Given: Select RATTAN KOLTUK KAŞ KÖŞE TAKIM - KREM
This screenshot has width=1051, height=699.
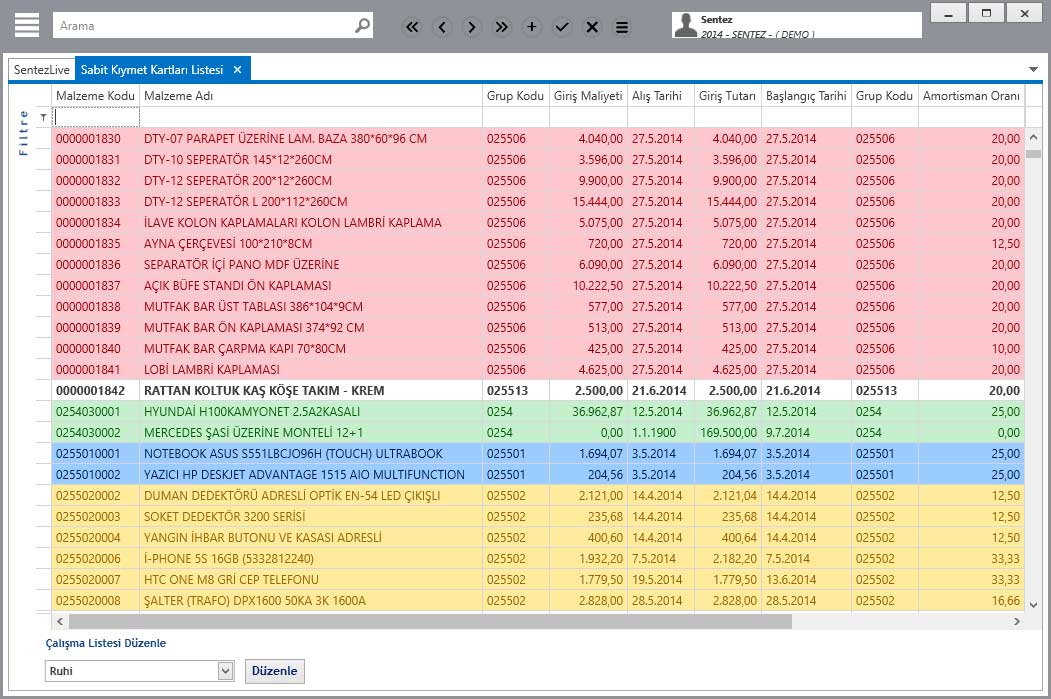Looking at the screenshot, I should (538, 391).
